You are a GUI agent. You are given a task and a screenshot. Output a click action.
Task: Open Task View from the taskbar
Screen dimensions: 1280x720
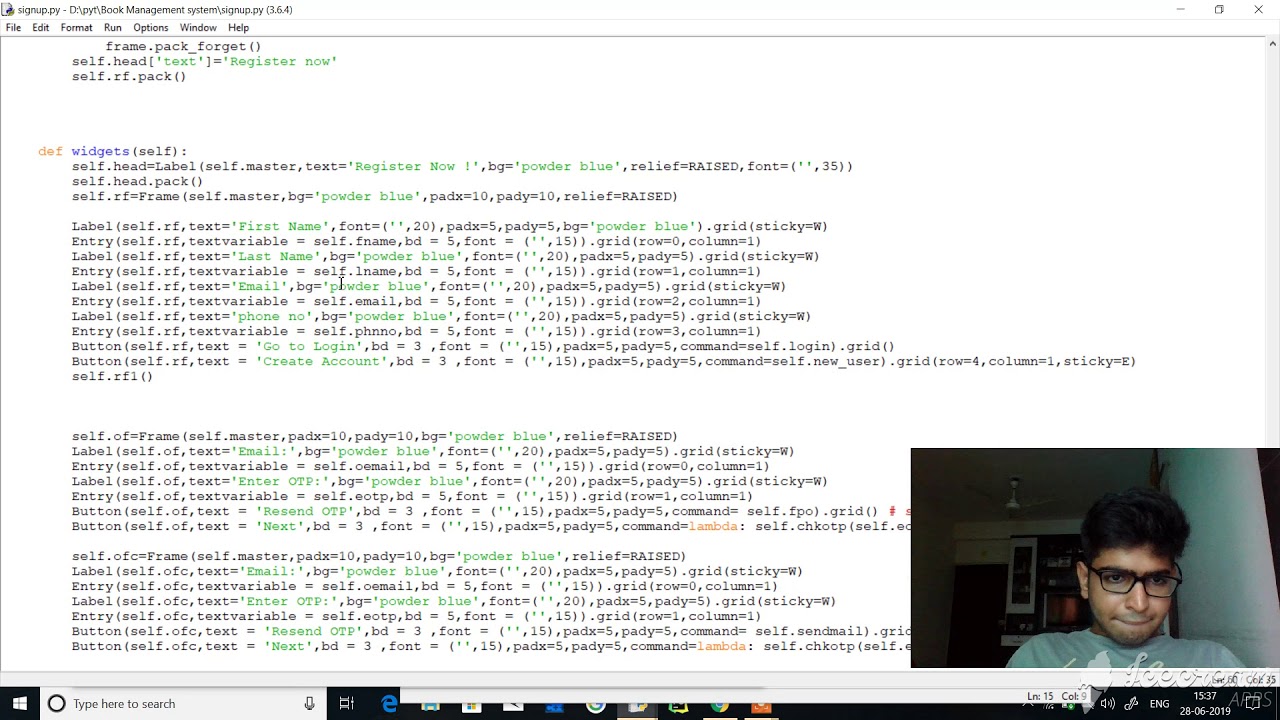(x=346, y=703)
